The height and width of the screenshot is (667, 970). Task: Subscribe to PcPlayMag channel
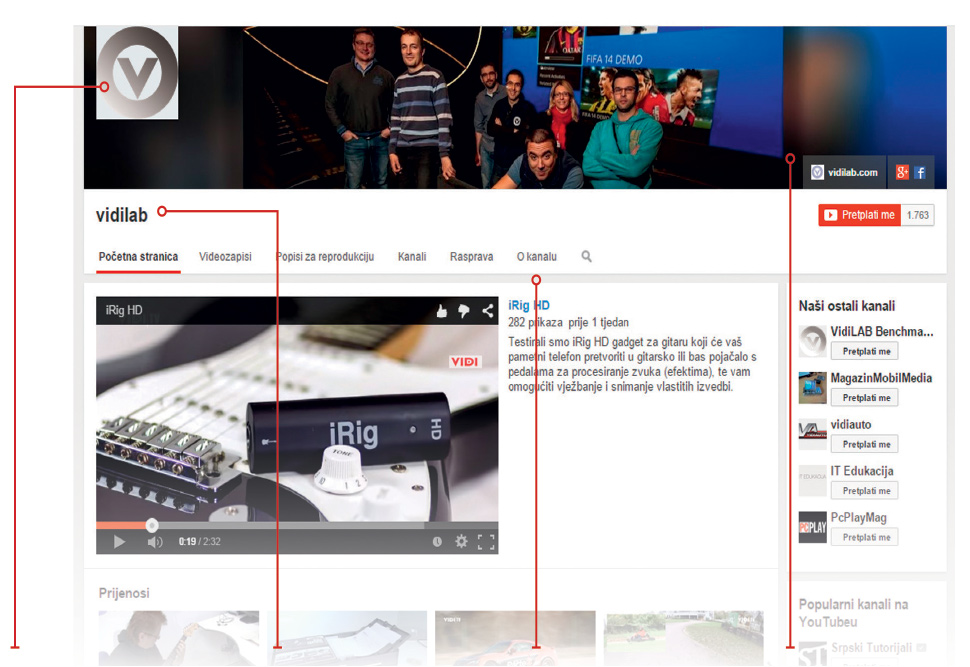coord(866,537)
